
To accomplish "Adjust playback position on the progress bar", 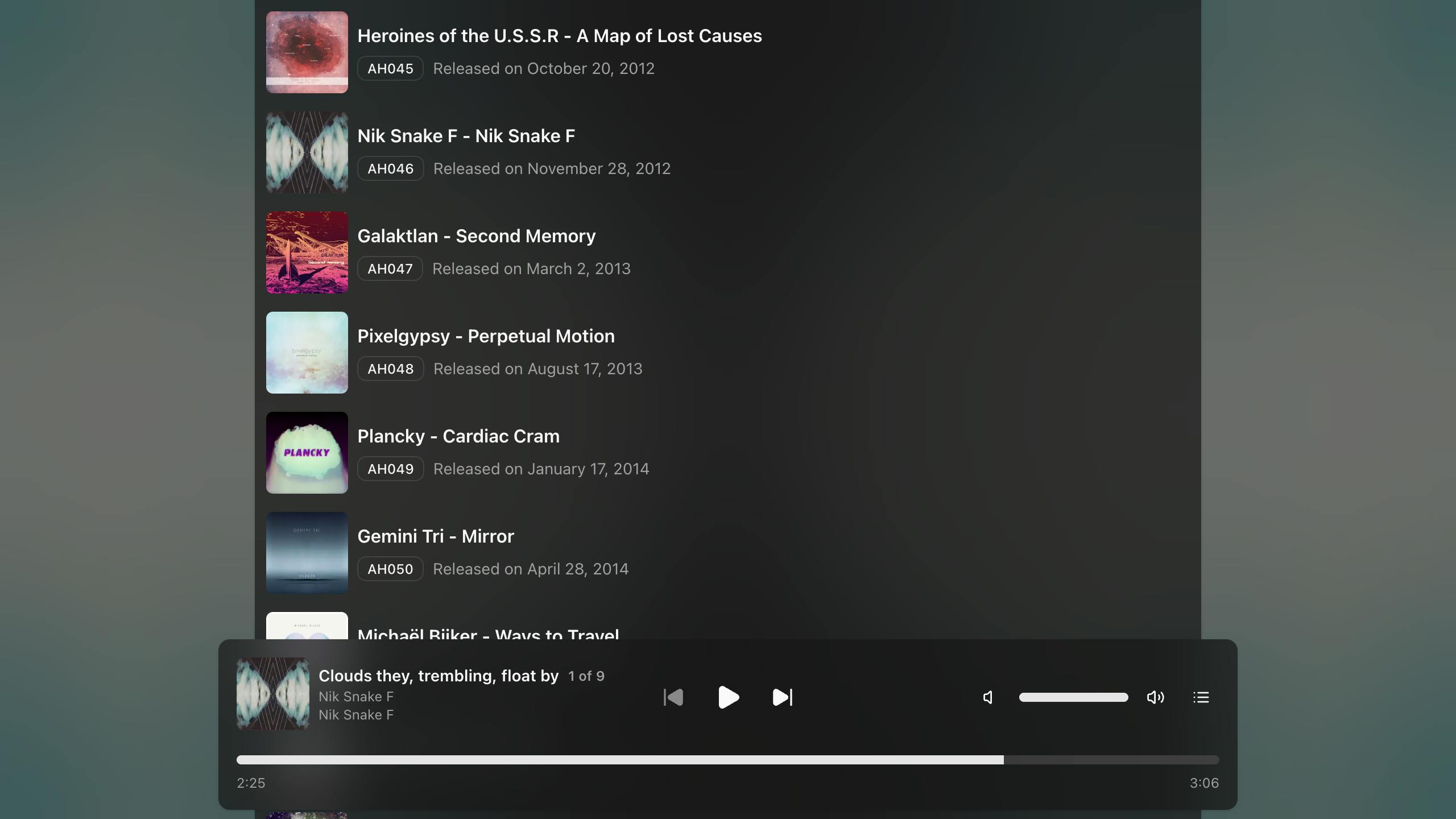I will click(728, 760).
